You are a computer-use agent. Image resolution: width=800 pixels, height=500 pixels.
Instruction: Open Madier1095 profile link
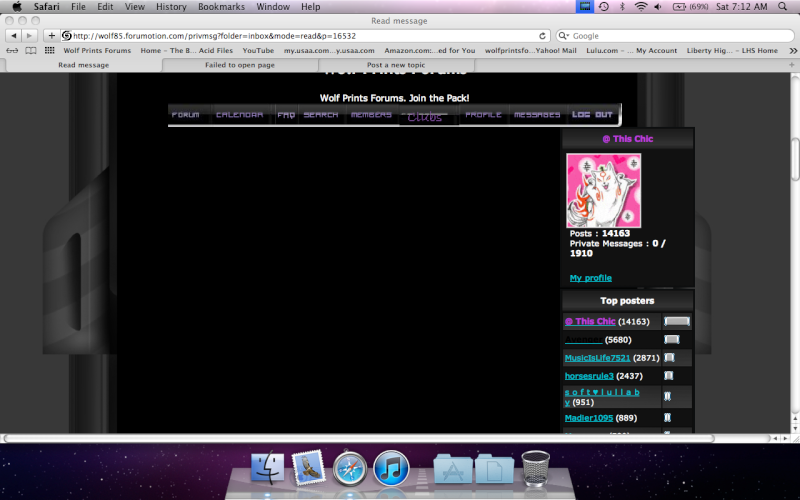tap(589, 418)
